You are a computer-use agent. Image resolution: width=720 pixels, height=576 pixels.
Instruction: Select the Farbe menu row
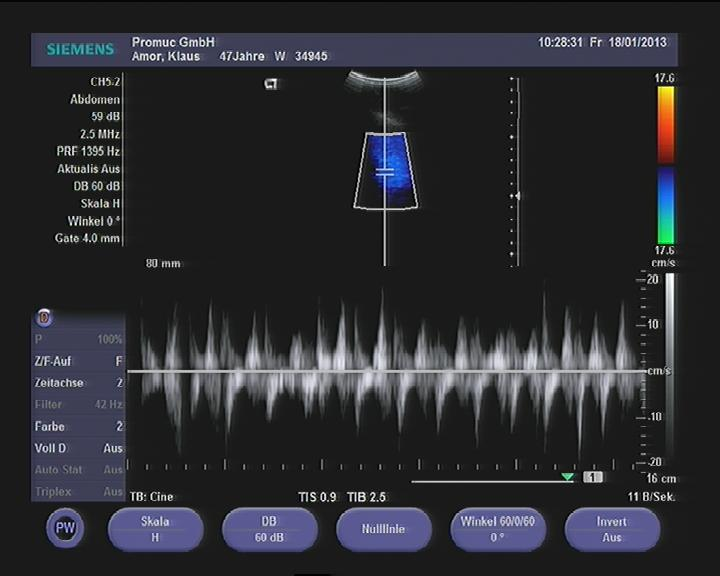(x=79, y=427)
